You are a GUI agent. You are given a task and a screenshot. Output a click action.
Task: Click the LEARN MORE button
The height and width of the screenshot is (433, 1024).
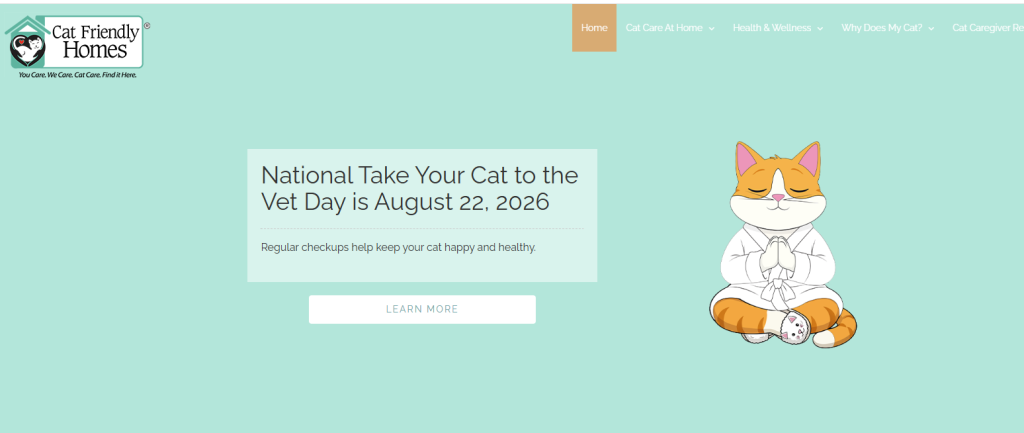[x=422, y=310]
